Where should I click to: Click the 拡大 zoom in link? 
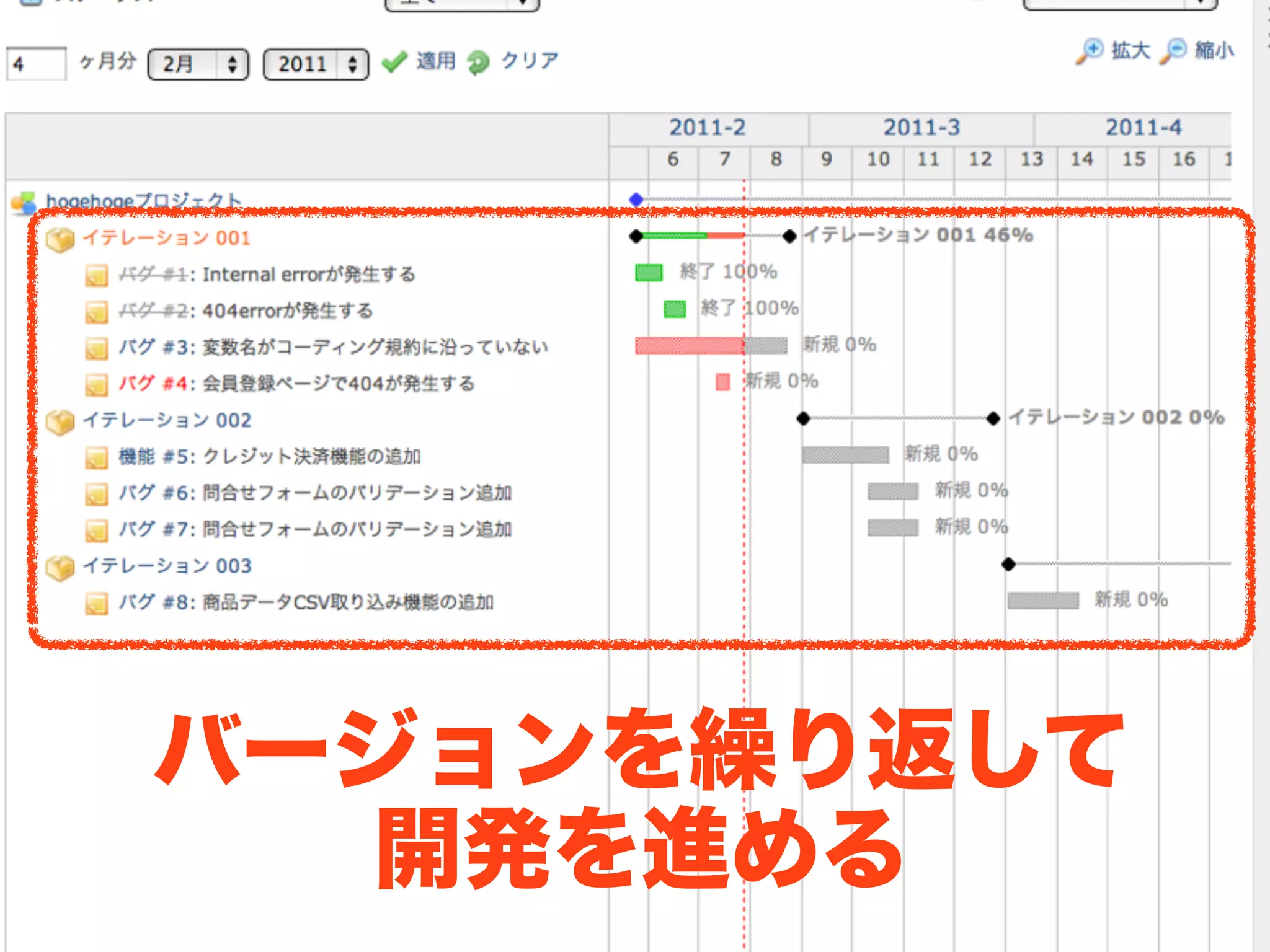pyautogui.click(x=1130, y=50)
